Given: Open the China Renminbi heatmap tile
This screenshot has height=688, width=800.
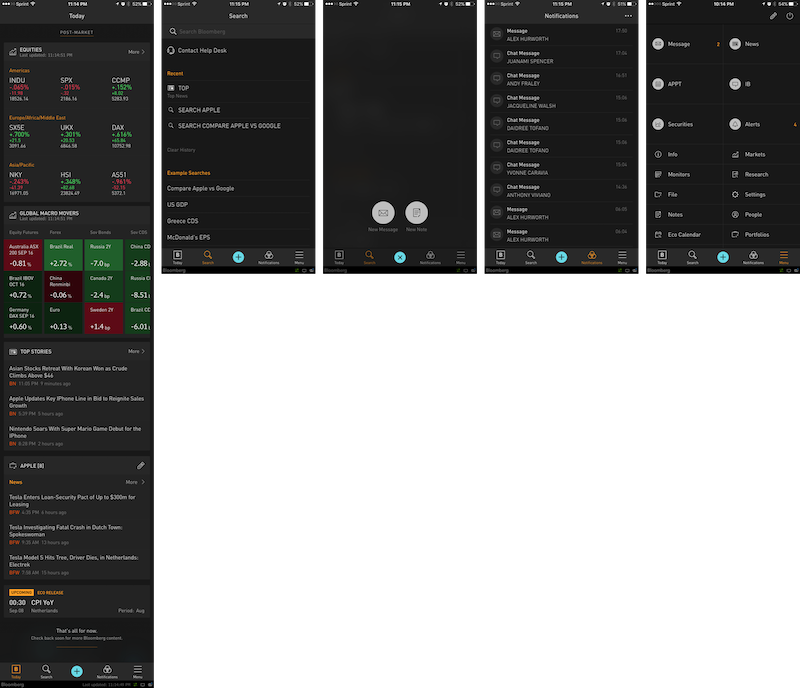Looking at the screenshot, I should 63,287.
